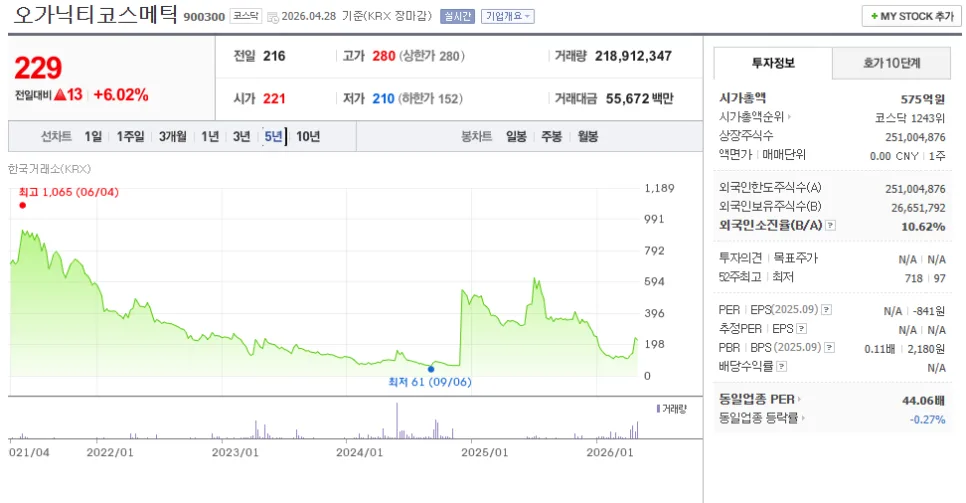Image resolution: width=966 pixels, height=503 pixels.
Task: Click the 전일 value 216
Action: point(274,56)
